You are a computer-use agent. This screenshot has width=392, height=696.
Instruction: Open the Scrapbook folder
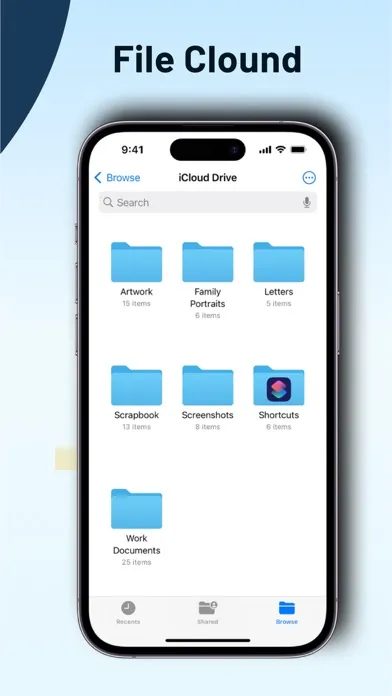point(136,386)
